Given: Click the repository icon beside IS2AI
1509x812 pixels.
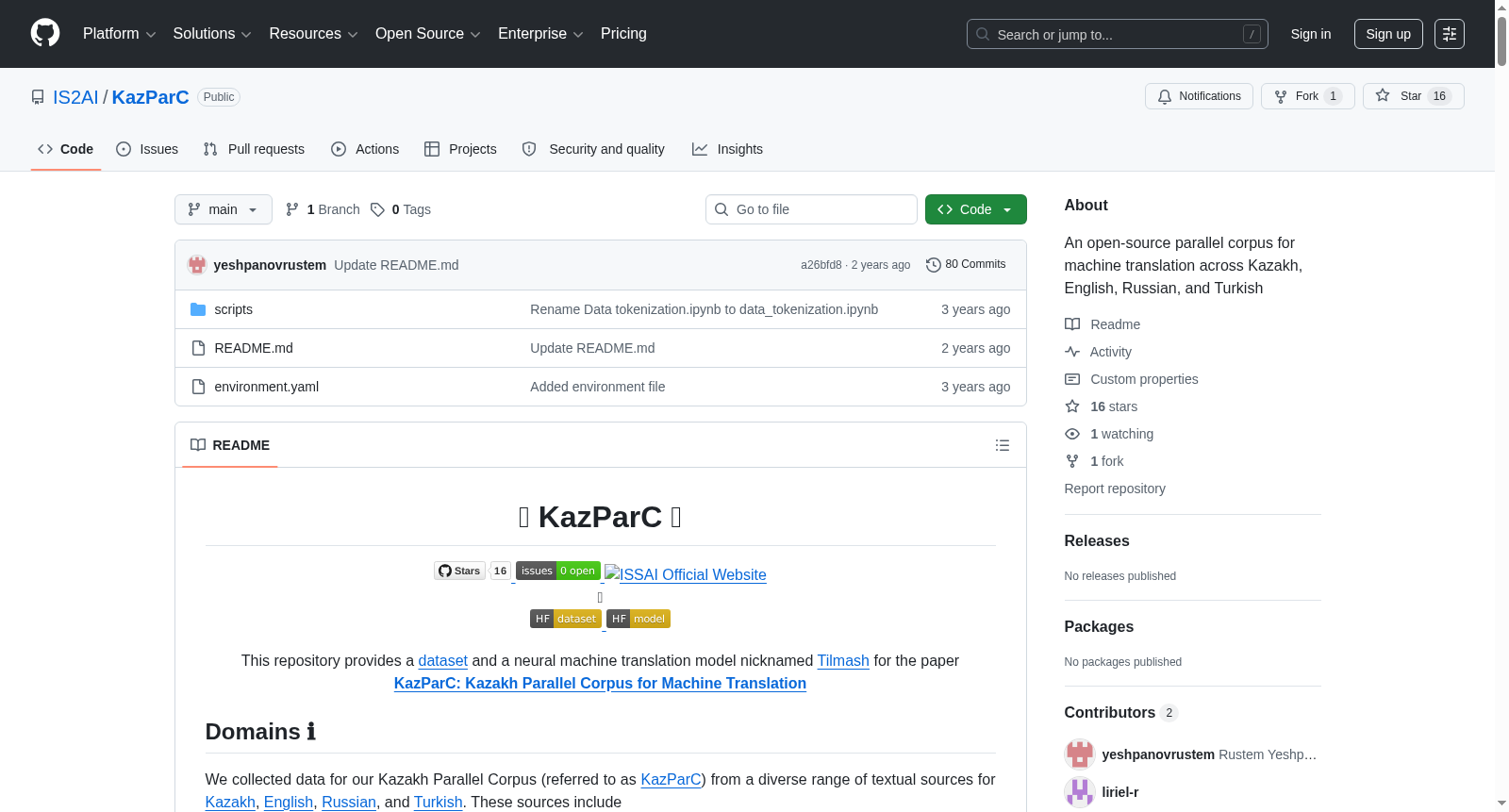Looking at the screenshot, I should pyautogui.click(x=38, y=97).
